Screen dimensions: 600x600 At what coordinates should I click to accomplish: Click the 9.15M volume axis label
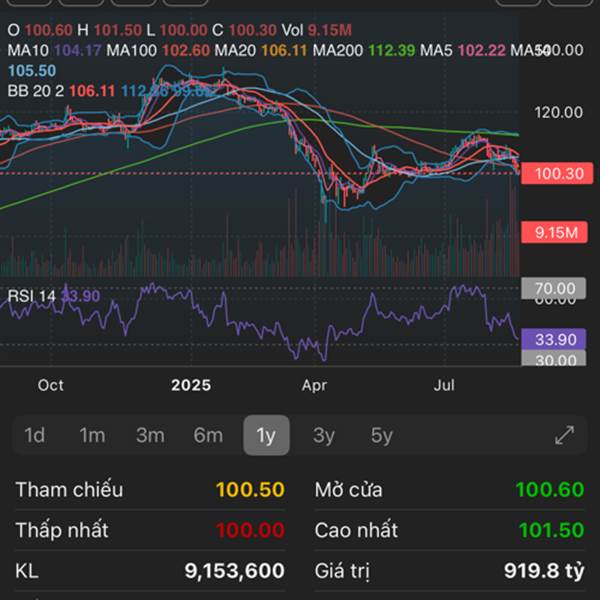[554, 232]
